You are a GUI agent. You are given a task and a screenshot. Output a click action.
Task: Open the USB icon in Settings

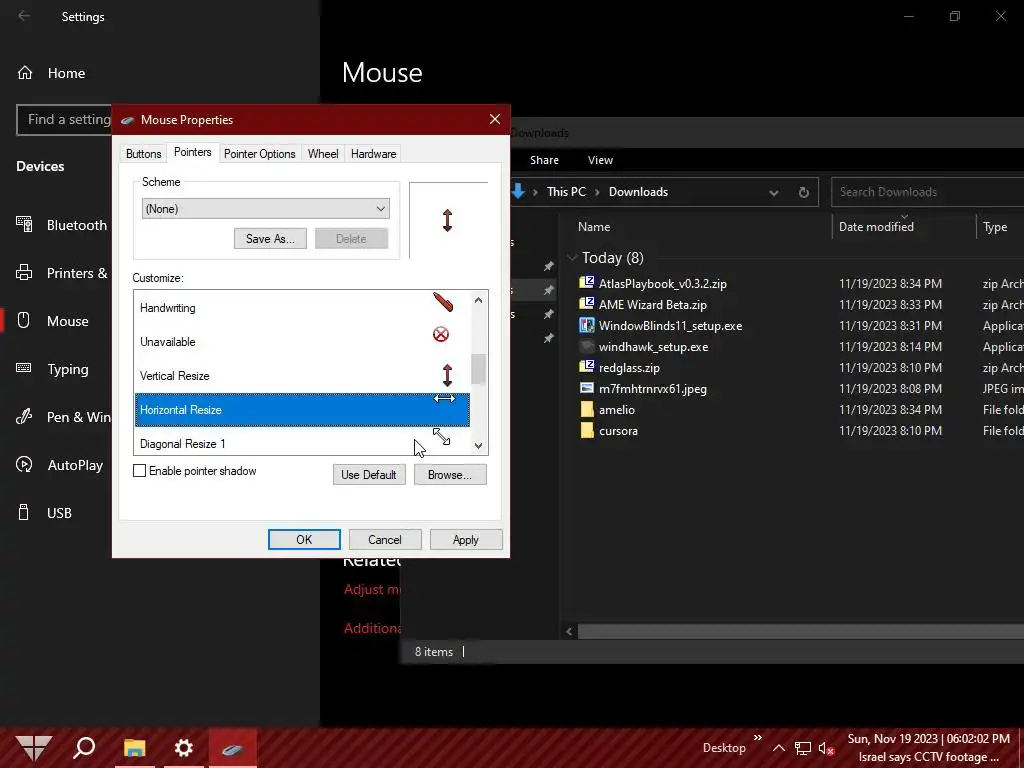[24, 513]
